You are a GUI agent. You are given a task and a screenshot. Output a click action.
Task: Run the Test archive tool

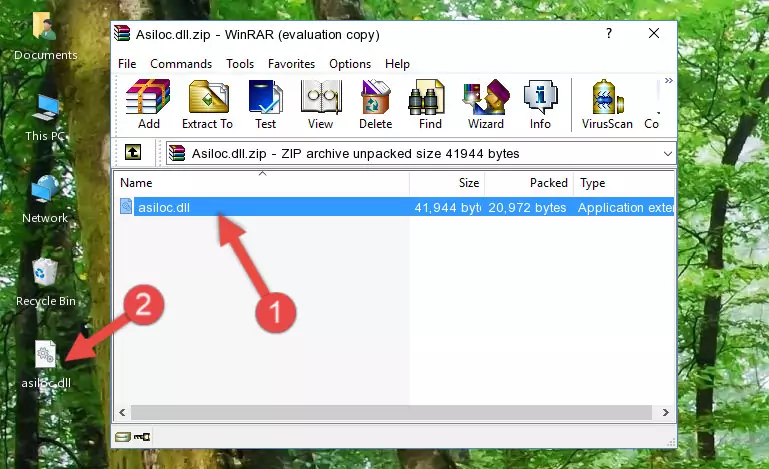[x=265, y=104]
